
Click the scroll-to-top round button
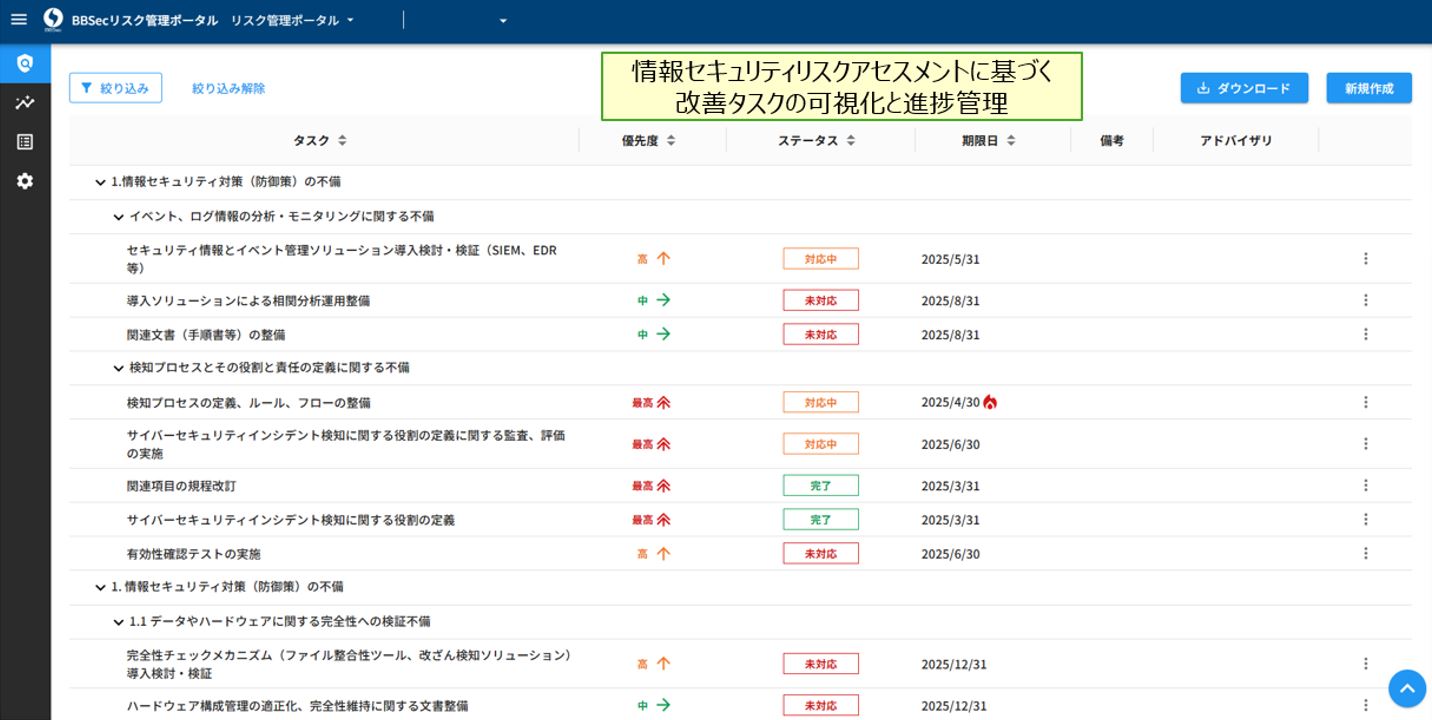[x=1406, y=688]
